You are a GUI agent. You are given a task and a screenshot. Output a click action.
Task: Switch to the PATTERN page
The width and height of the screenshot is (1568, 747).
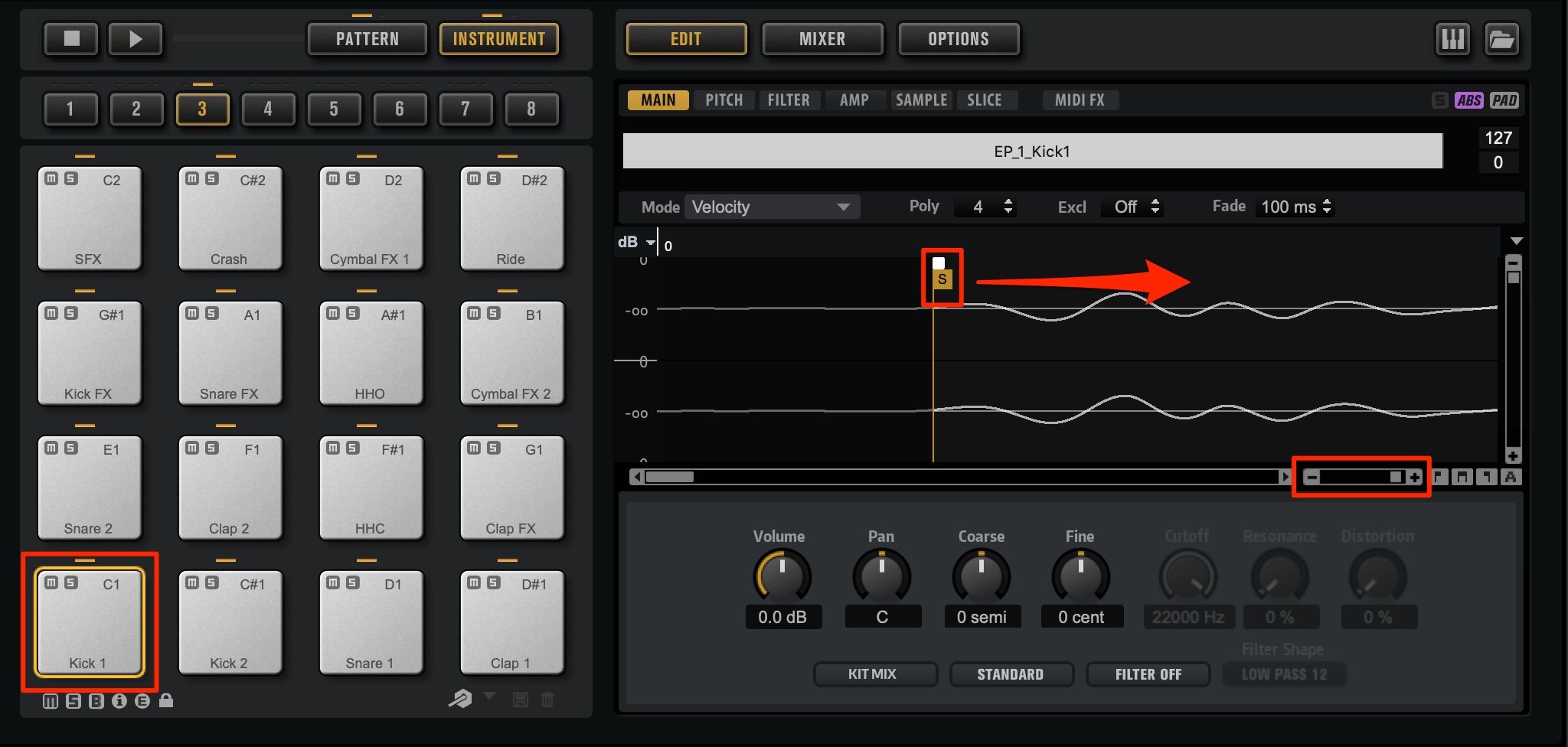click(x=367, y=39)
